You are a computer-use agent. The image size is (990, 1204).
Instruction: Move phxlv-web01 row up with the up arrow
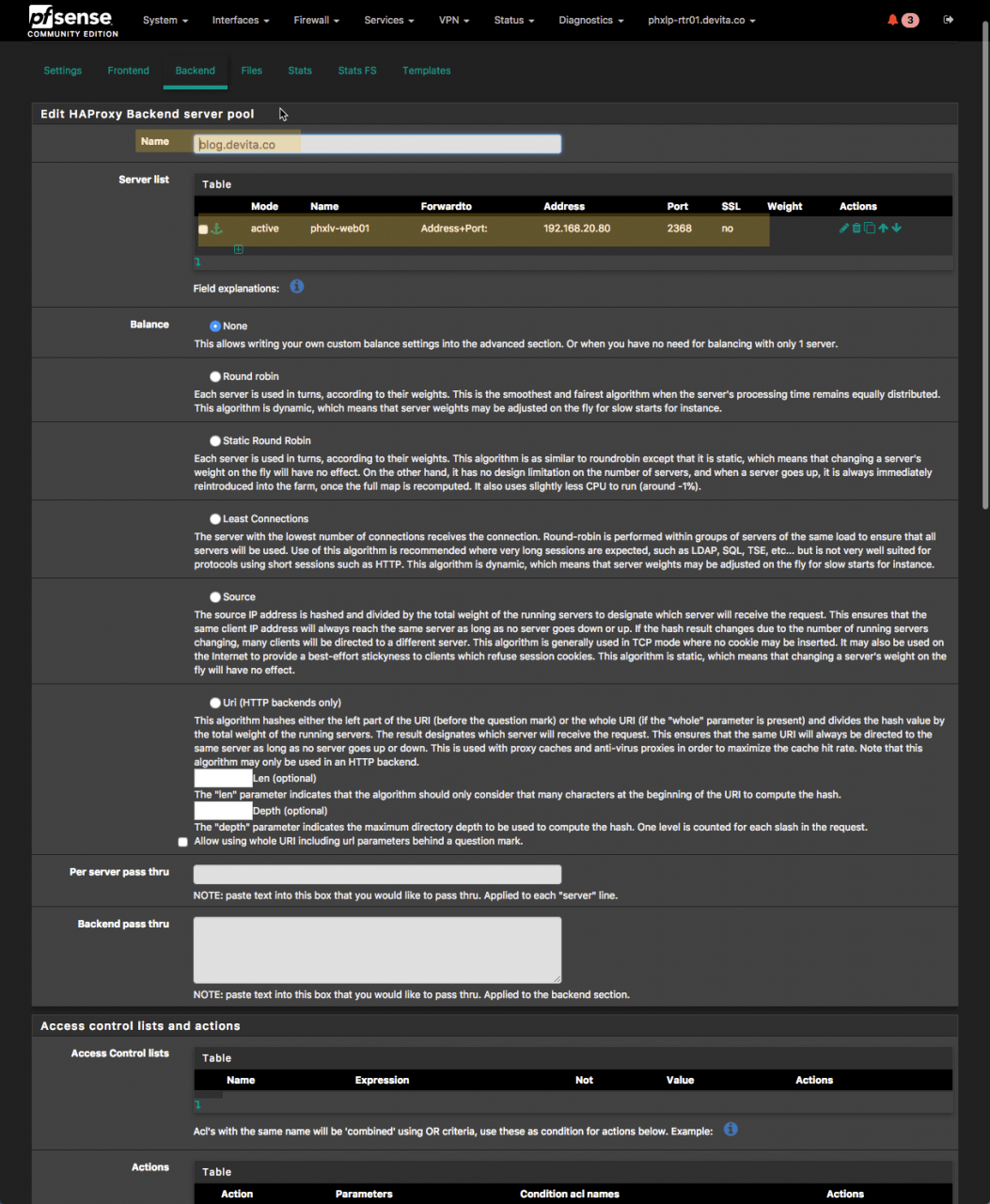point(883,228)
